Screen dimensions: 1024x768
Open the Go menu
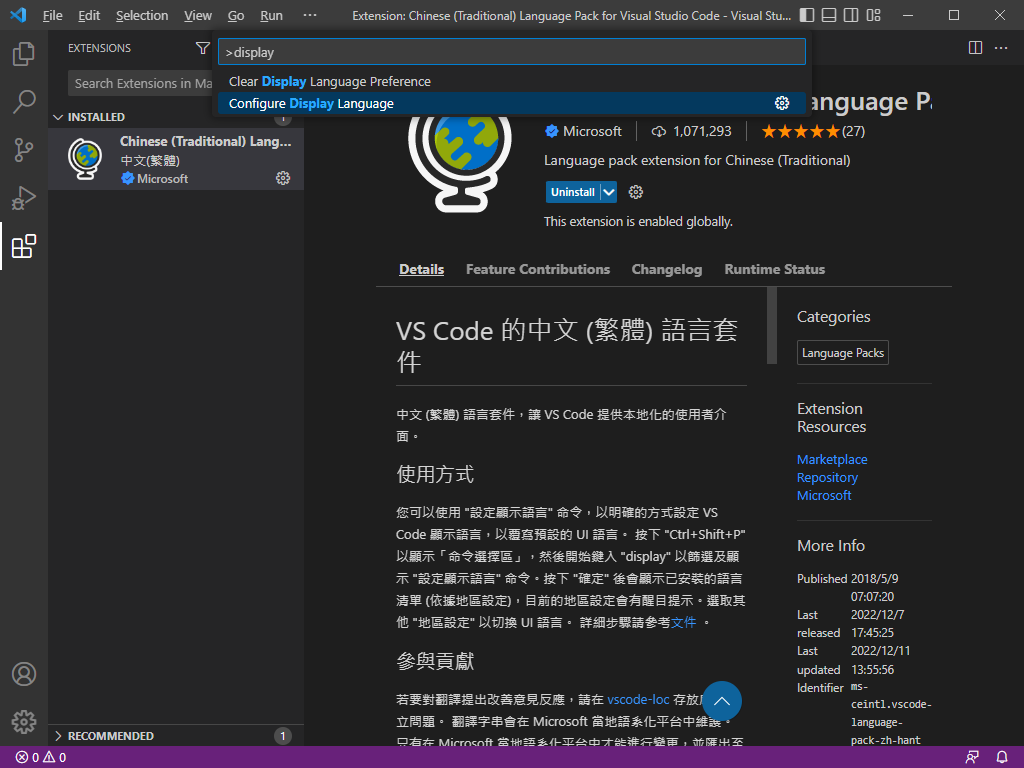pos(236,16)
